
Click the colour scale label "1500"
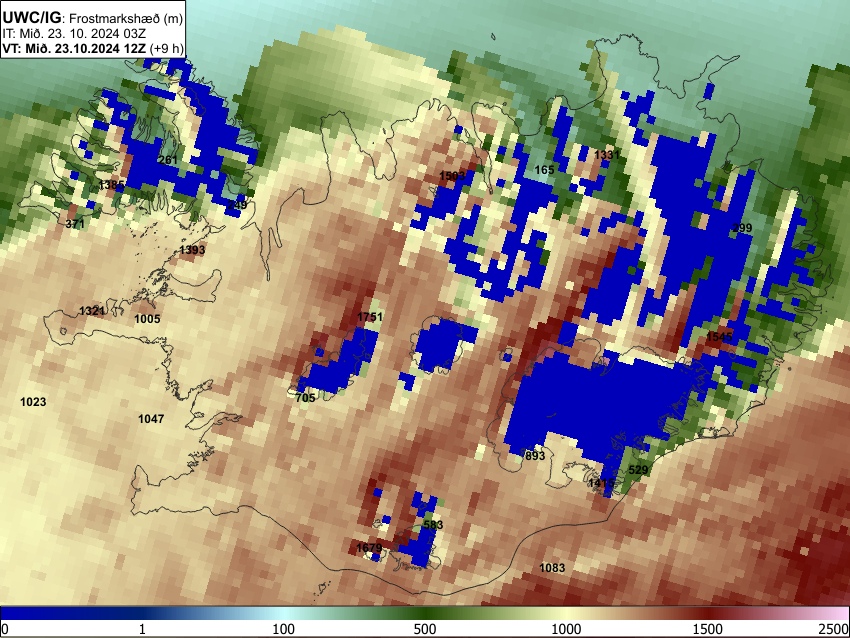(x=708, y=629)
